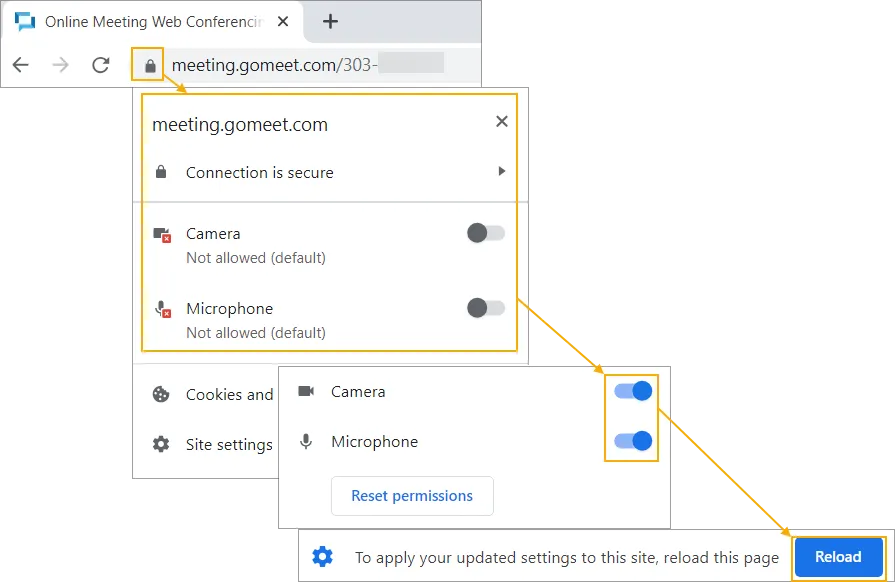Click the blue Reload button
The image size is (895, 582).
[x=838, y=557]
